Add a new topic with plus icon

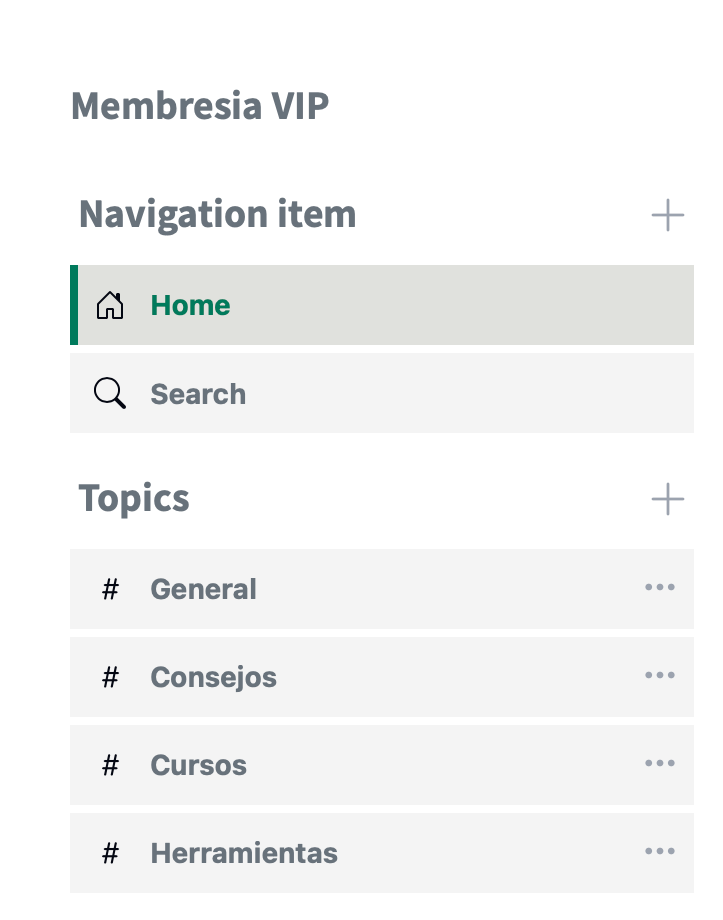coord(667,499)
